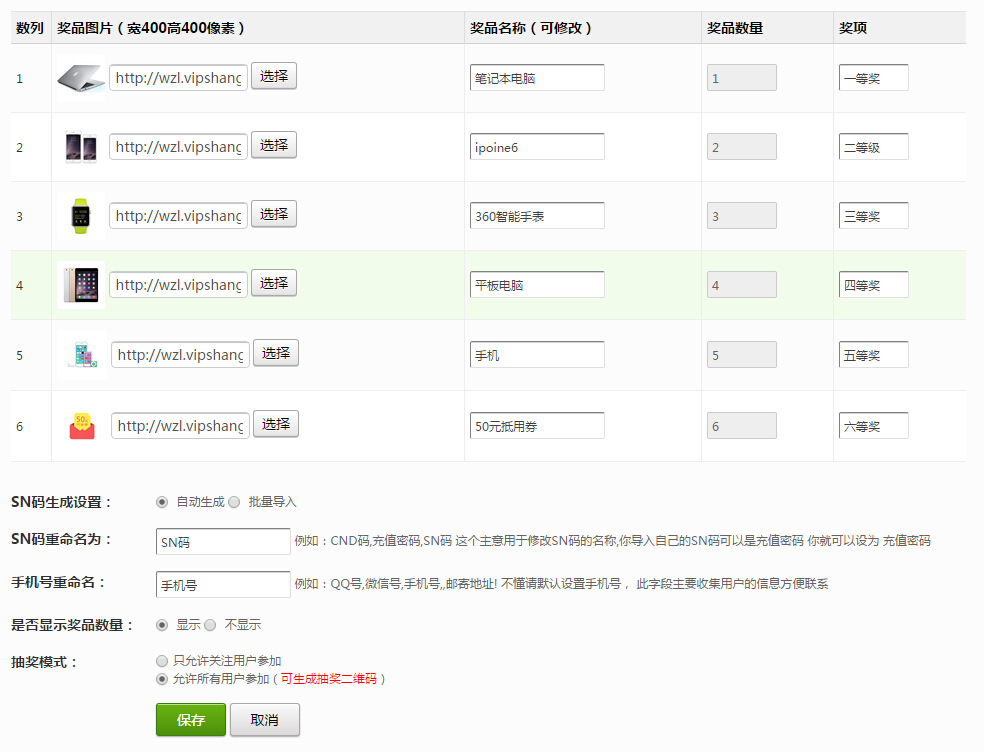
Task: Click 选择 button for row 1 image
Action: [x=274, y=76]
